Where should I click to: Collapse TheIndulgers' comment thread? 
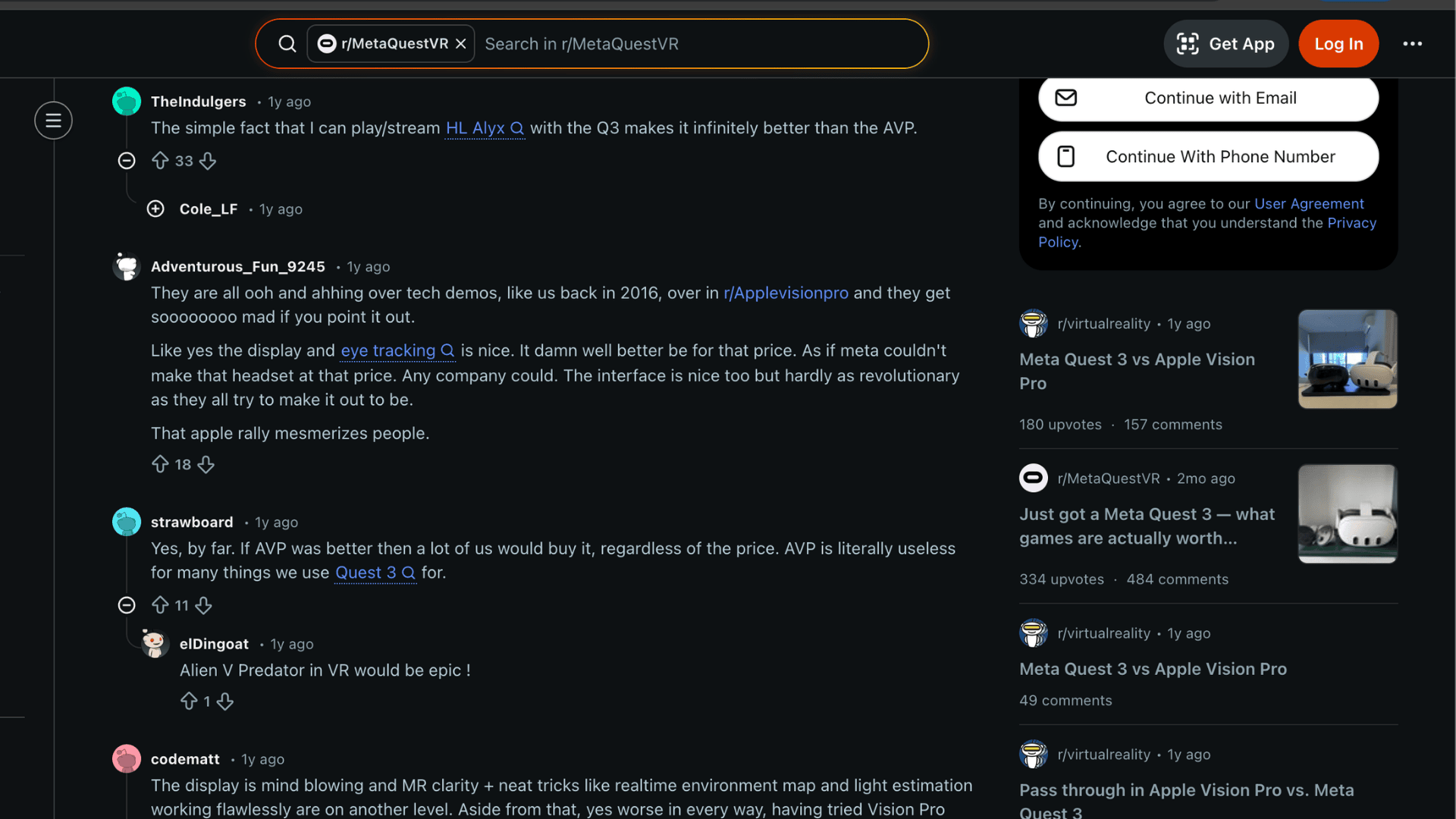(126, 161)
